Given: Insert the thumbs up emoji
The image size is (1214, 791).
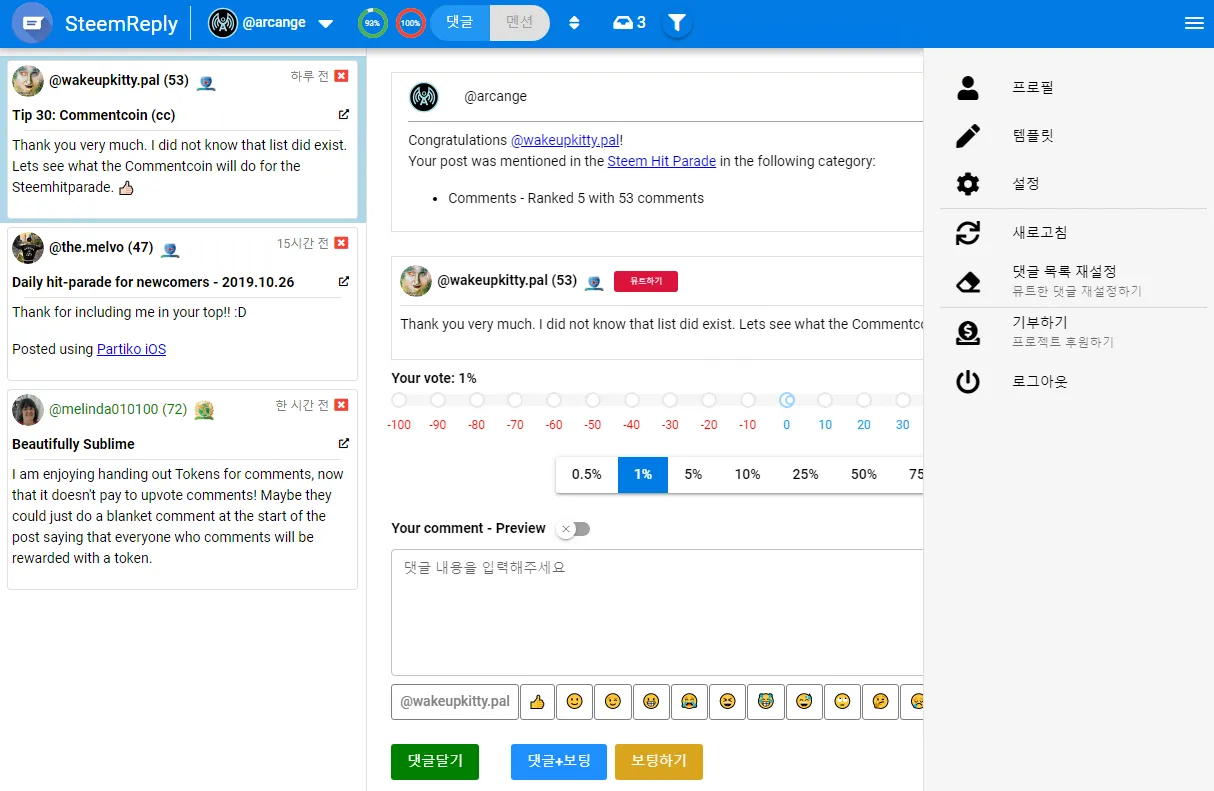Looking at the screenshot, I should tap(536, 702).
